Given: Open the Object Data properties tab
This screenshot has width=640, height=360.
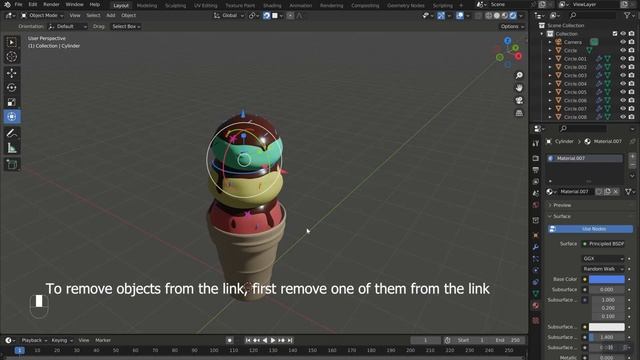Looking at the screenshot, I should point(536,294).
